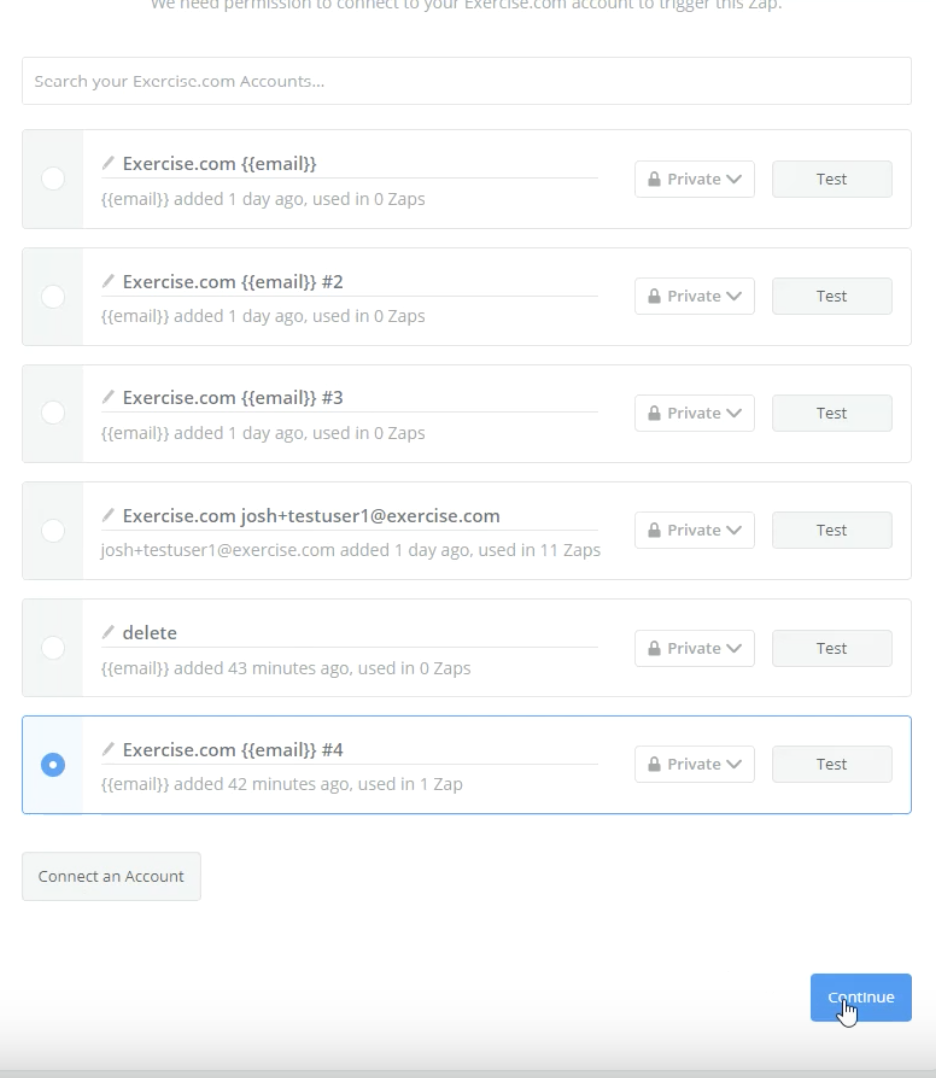Click pencil edit icon beside Exercise.com {{email}} #2
This screenshot has width=936, height=1078.
[x=108, y=280]
